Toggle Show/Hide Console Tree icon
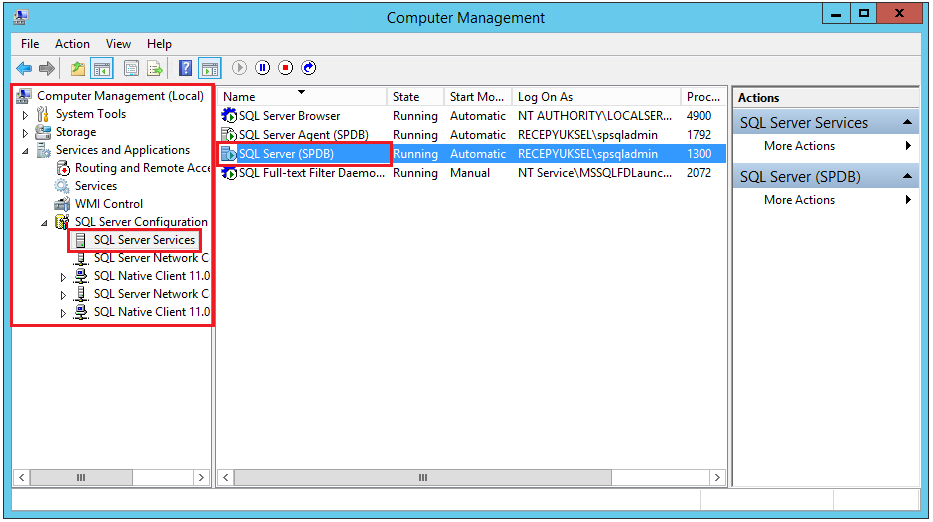Image resolution: width=933 pixels, height=522 pixels. click(x=102, y=68)
